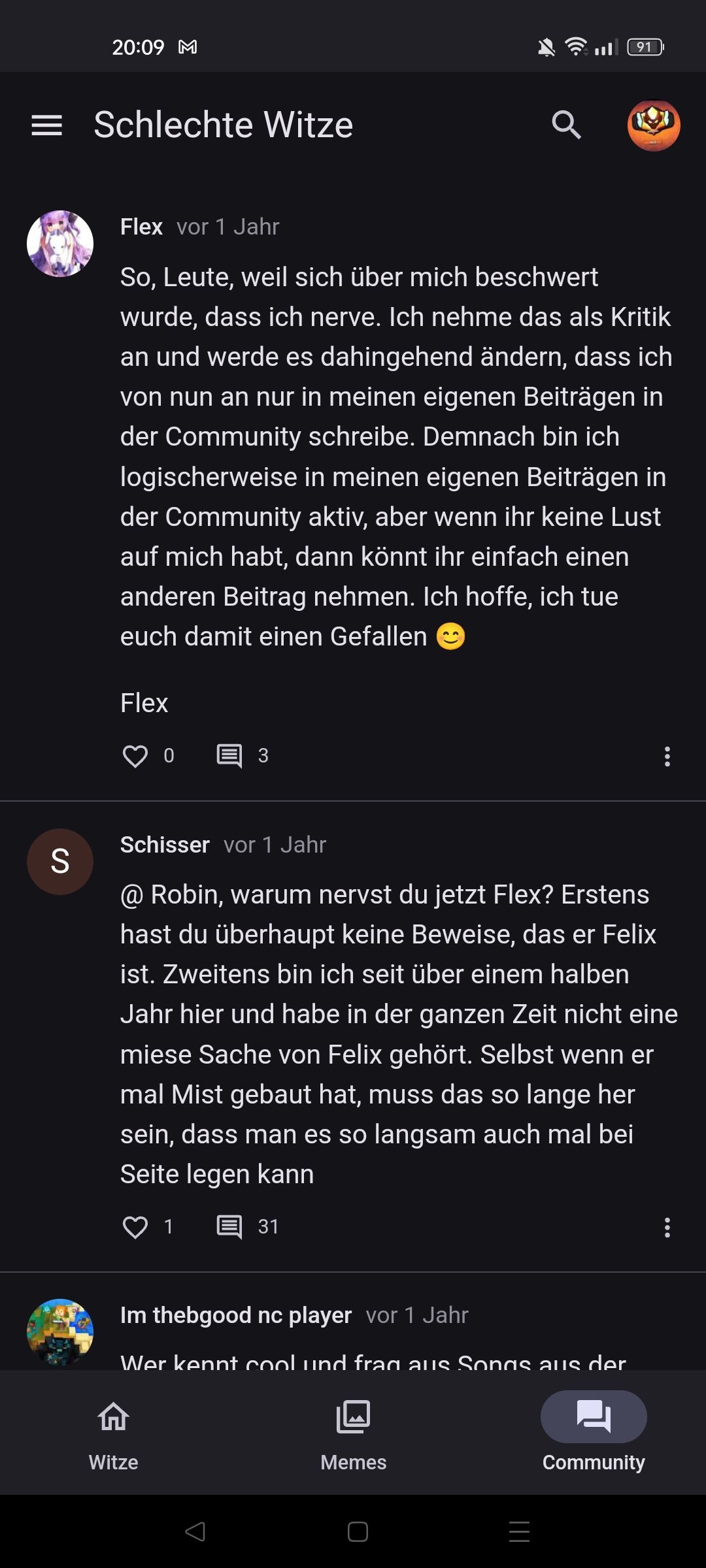Like Schisser's post with heart icon
Image resolution: width=706 pixels, height=1568 pixels.
pyautogui.click(x=135, y=1227)
